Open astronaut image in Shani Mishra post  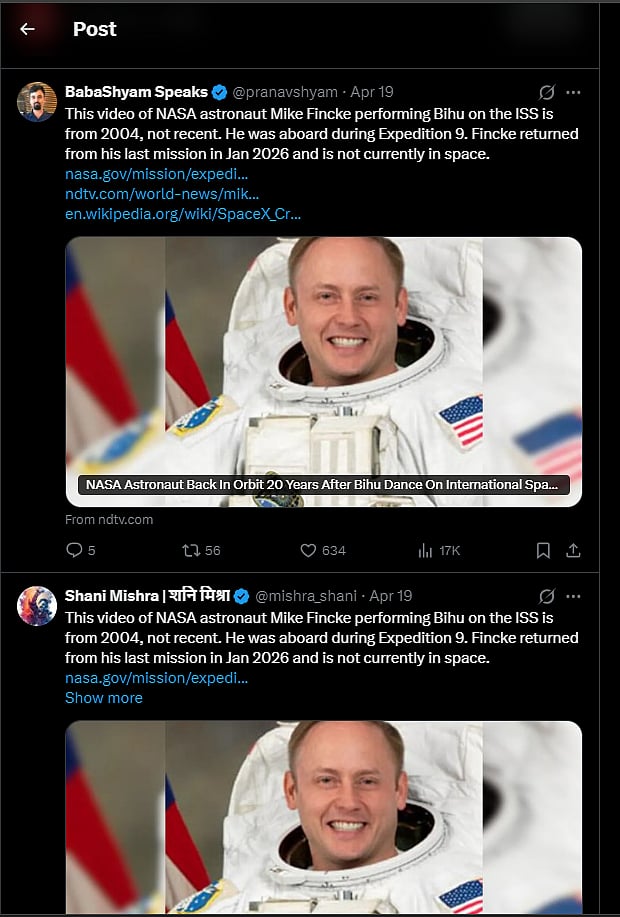click(x=323, y=818)
